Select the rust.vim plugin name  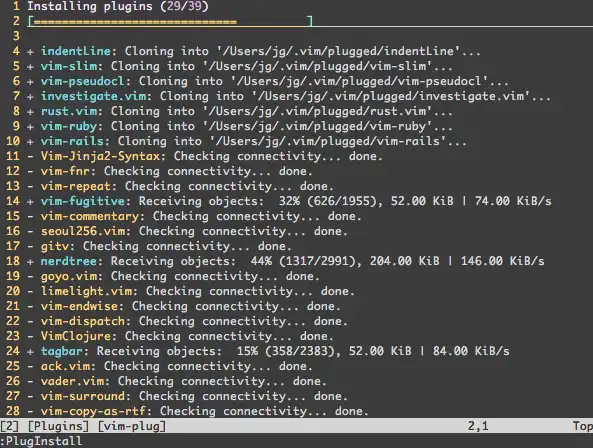(69, 111)
